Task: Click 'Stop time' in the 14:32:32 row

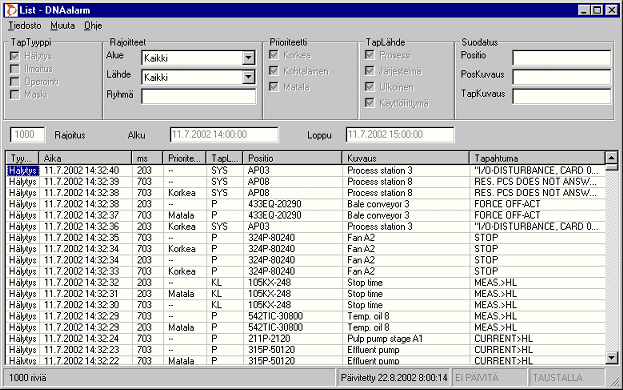Action: (365, 283)
